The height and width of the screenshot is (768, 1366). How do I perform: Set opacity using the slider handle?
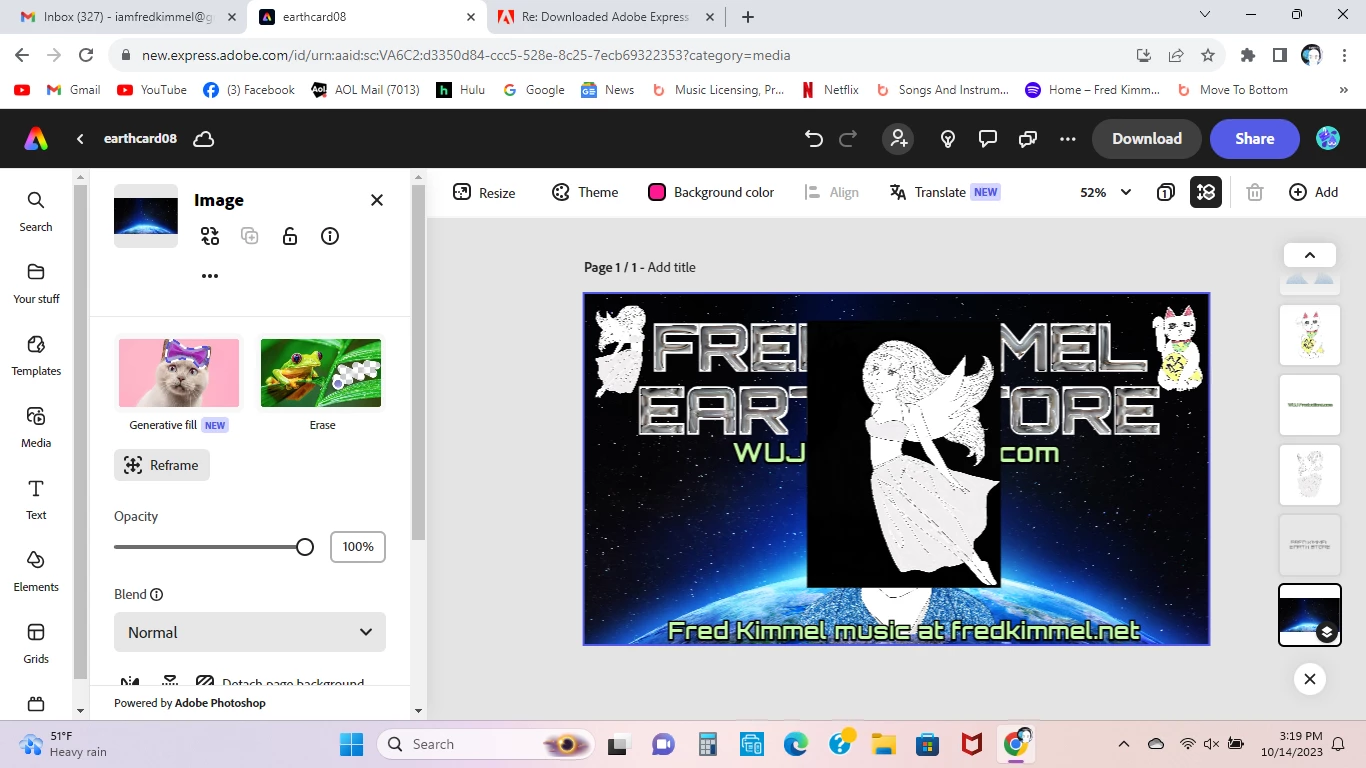(305, 547)
